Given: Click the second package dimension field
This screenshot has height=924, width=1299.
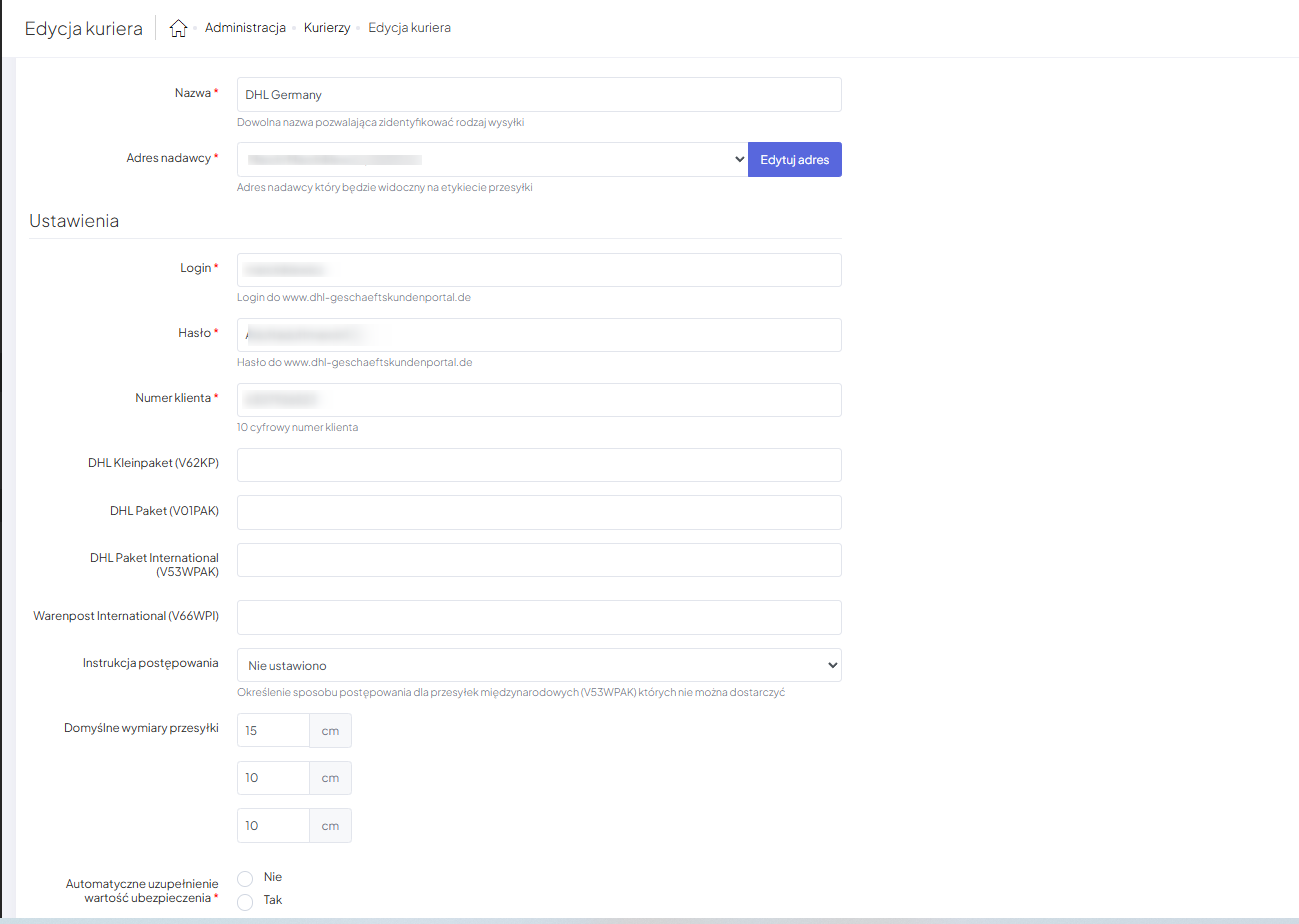Looking at the screenshot, I should (x=273, y=778).
